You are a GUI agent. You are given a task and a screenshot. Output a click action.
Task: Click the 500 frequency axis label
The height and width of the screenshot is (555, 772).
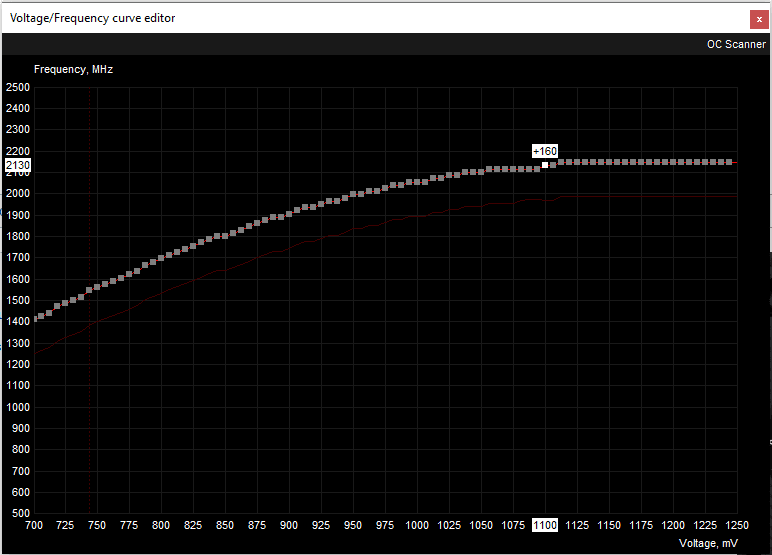pos(21,513)
